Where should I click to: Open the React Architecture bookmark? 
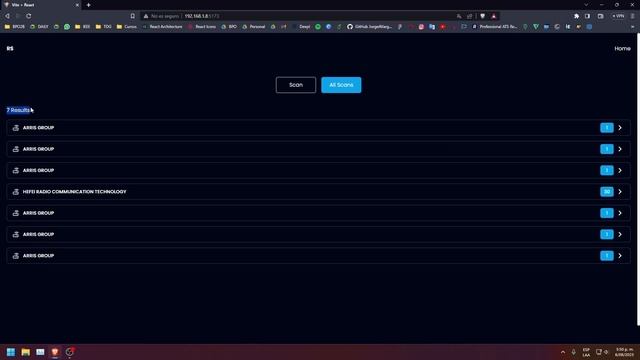[163, 27]
